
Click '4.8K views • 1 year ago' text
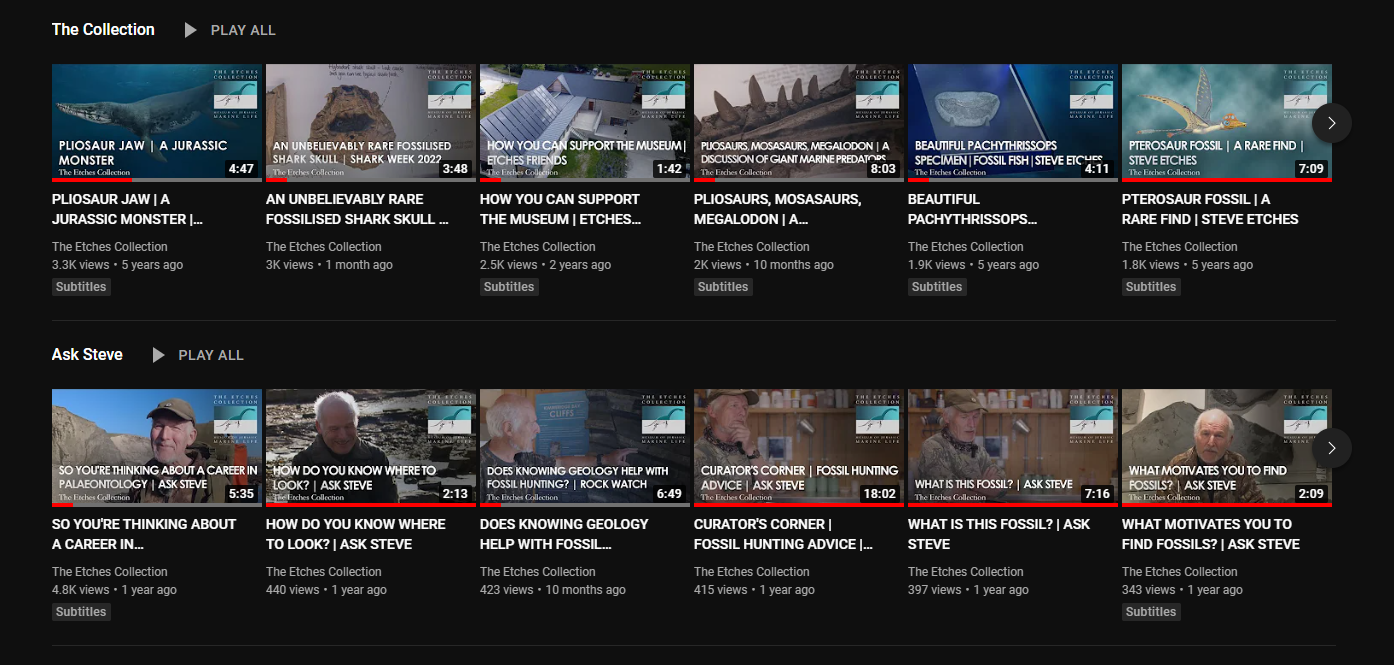114,590
